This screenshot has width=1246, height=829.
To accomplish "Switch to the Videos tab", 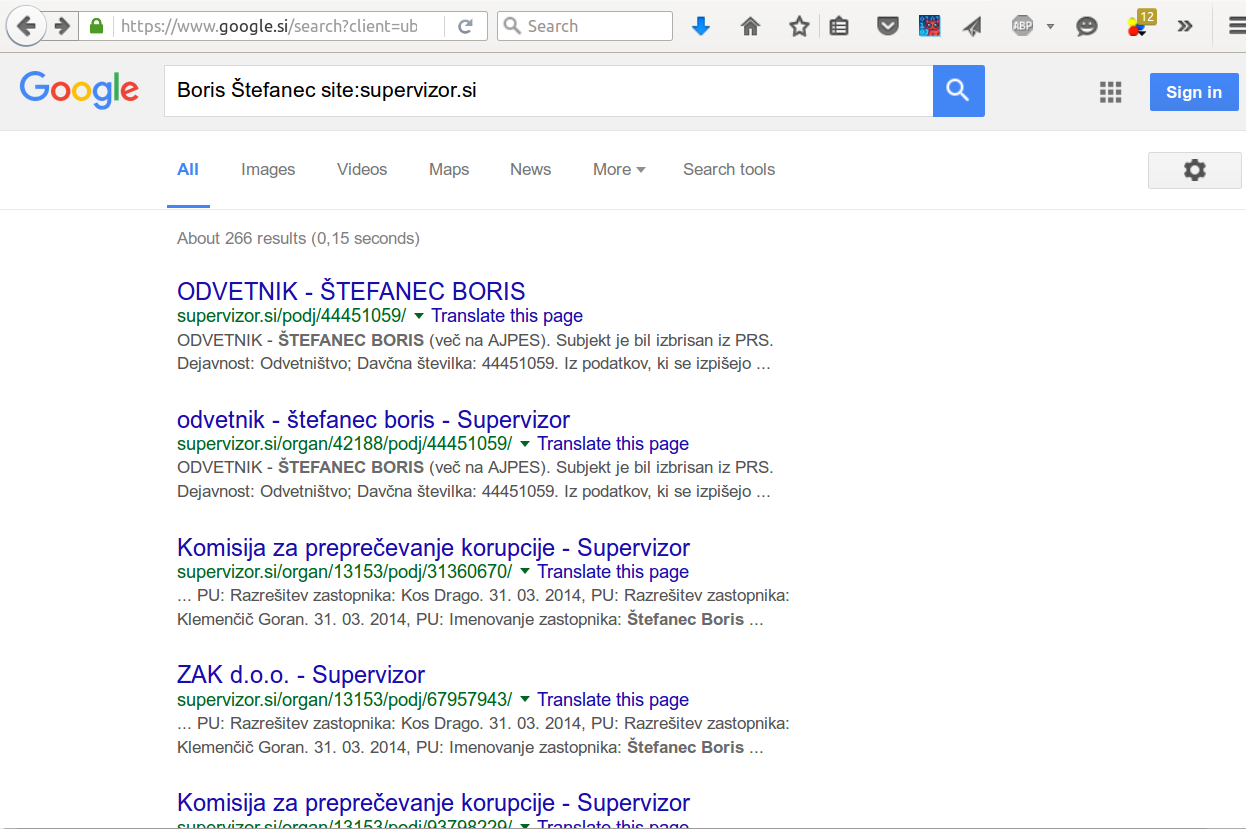I will pos(362,170).
